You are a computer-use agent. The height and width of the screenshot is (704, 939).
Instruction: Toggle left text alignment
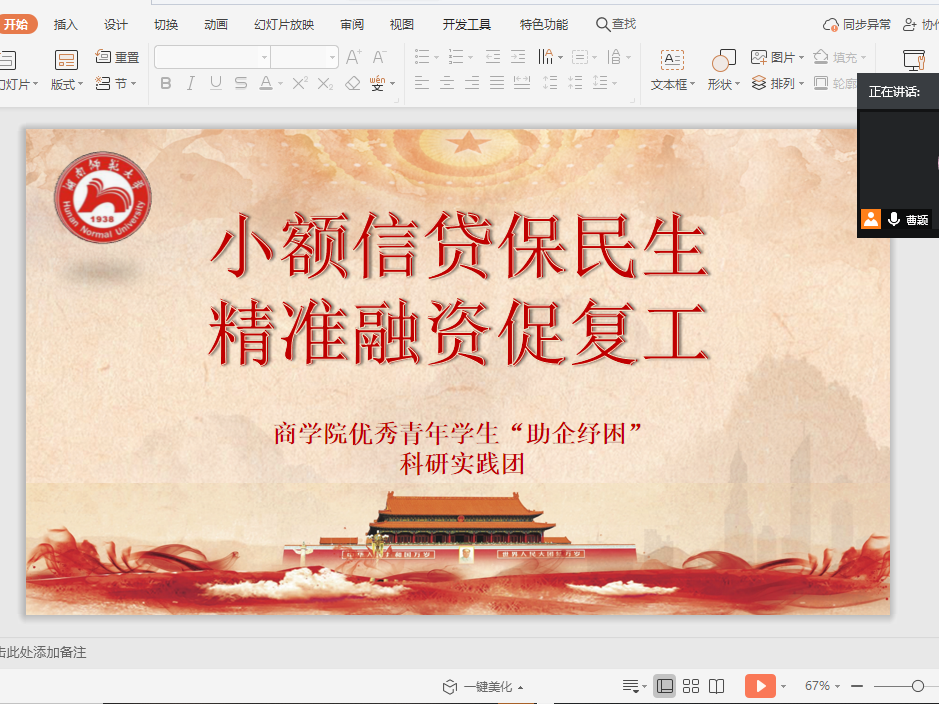click(422, 83)
